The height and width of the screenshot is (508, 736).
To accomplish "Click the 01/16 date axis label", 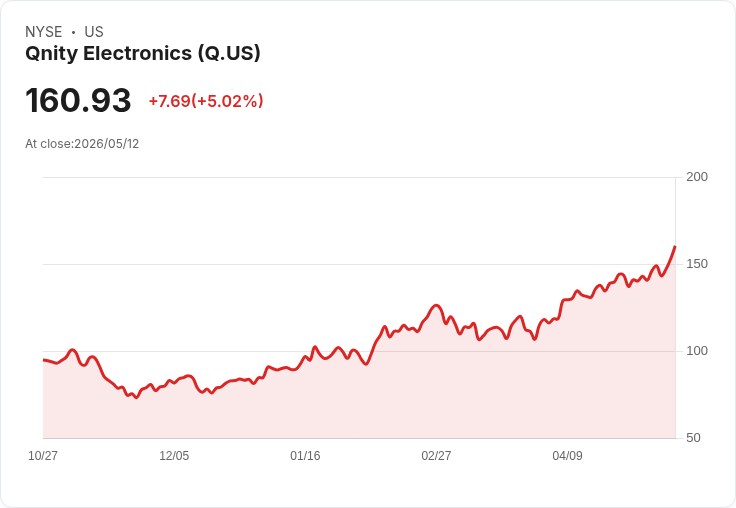I will pyautogui.click(x=305, y=456).
